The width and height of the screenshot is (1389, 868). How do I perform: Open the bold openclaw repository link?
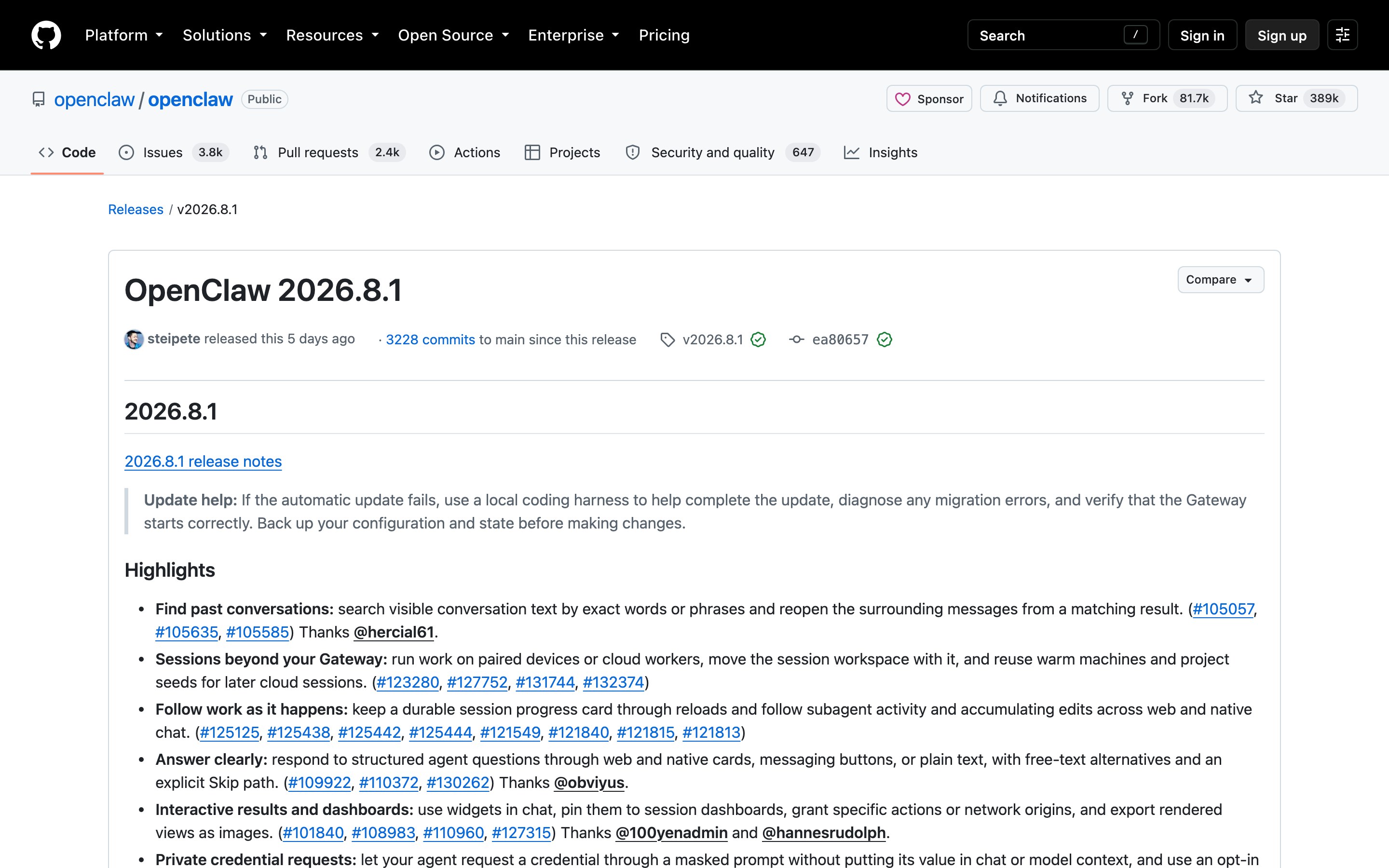(191, 99)
